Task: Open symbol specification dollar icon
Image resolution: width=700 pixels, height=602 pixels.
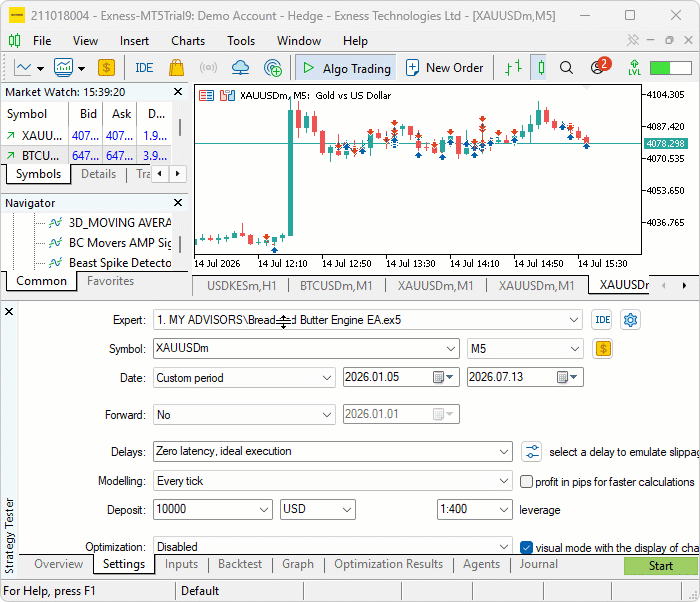Action: (x=602, y=348)
